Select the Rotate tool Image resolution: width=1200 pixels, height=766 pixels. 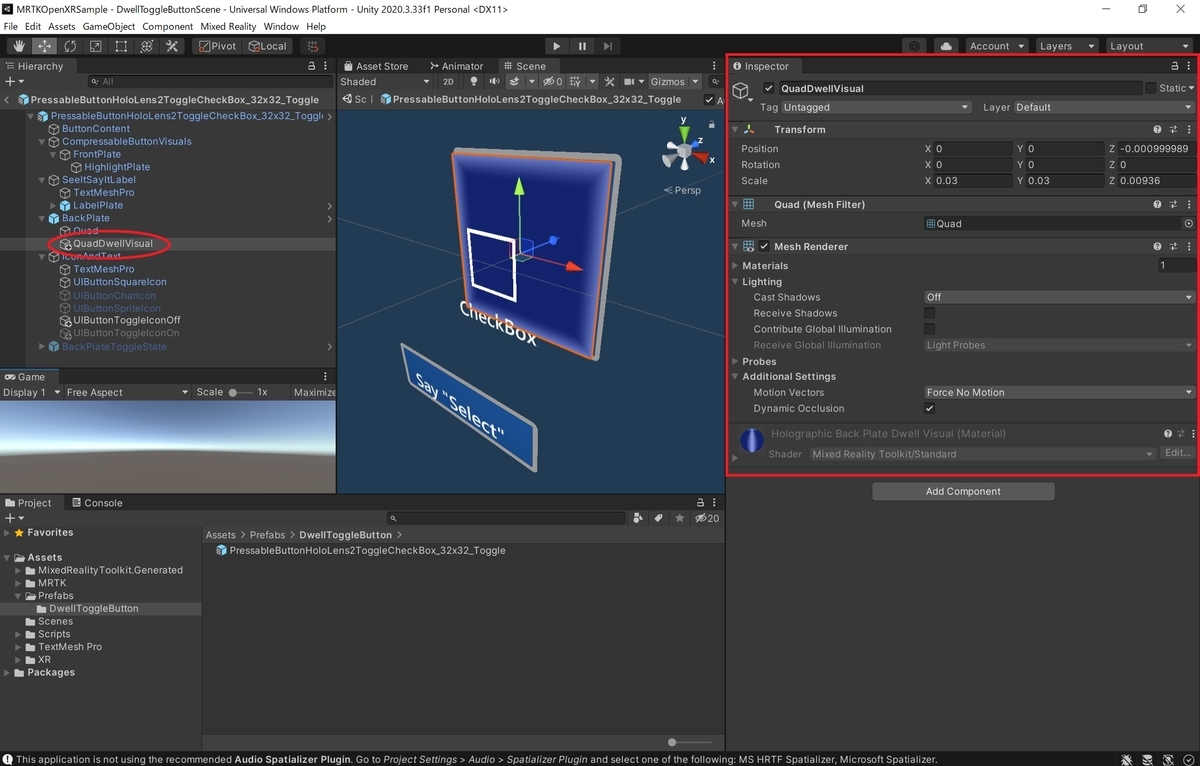pos(70,46)
